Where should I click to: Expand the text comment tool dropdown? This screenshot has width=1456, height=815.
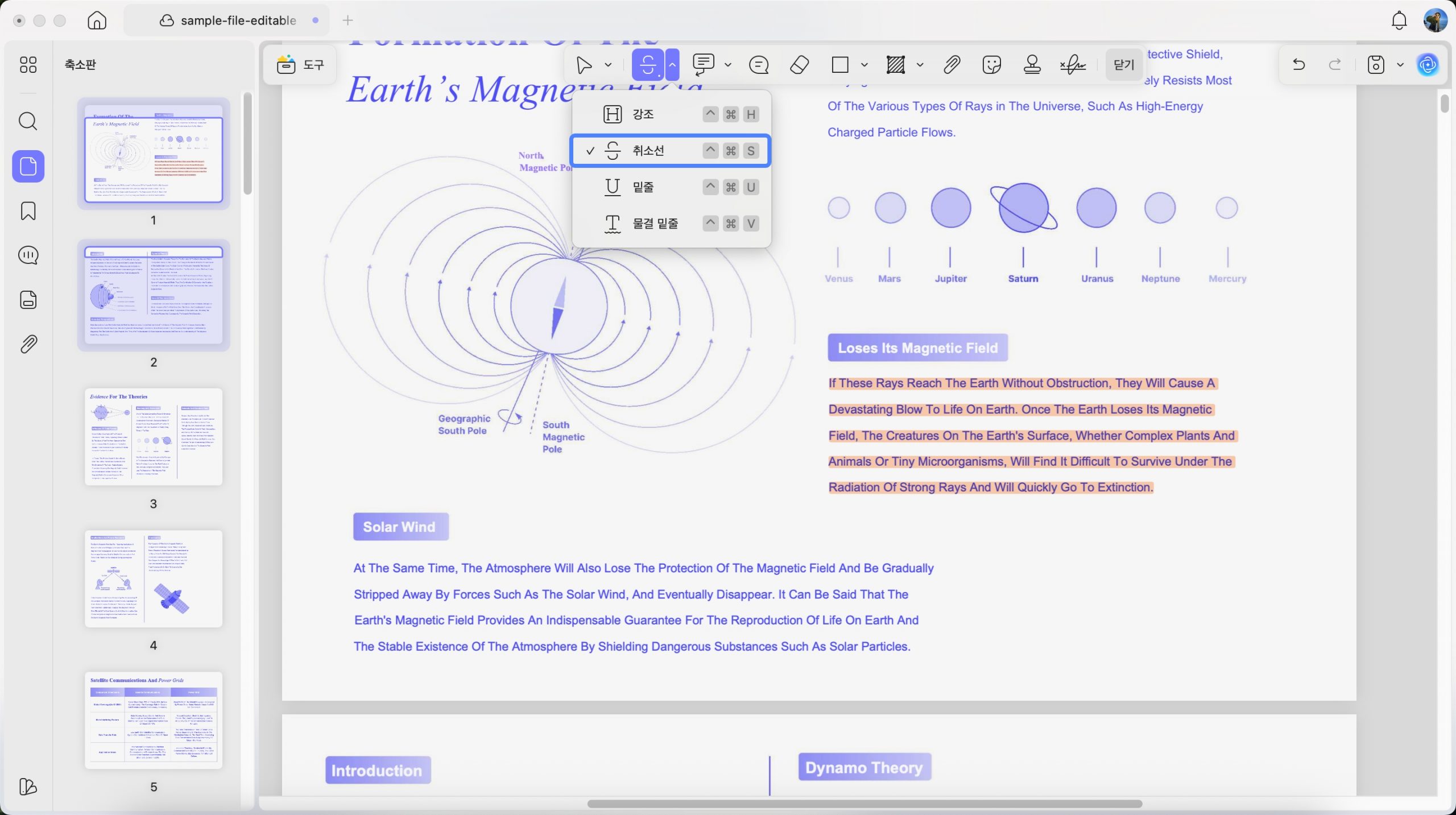tap(728, 65)
